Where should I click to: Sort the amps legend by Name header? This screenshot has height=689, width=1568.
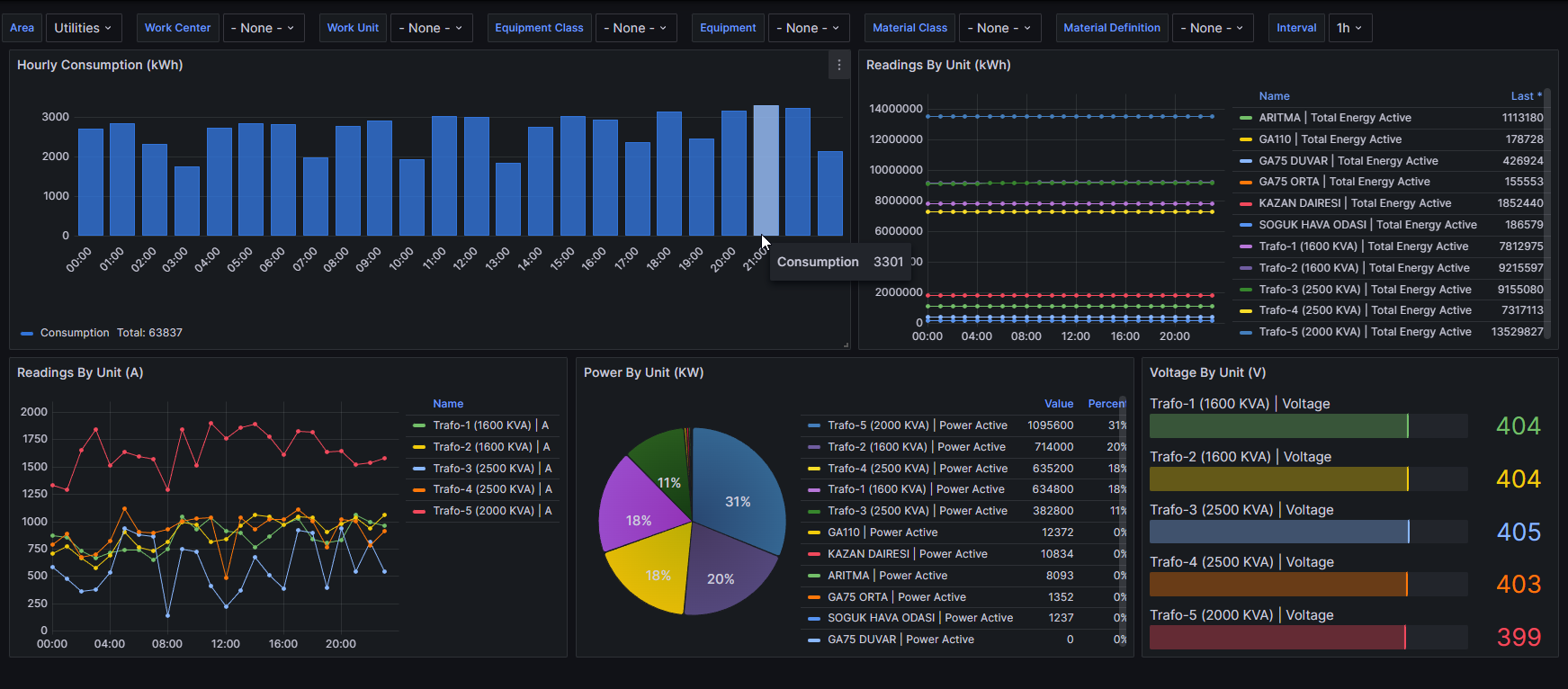448,404
